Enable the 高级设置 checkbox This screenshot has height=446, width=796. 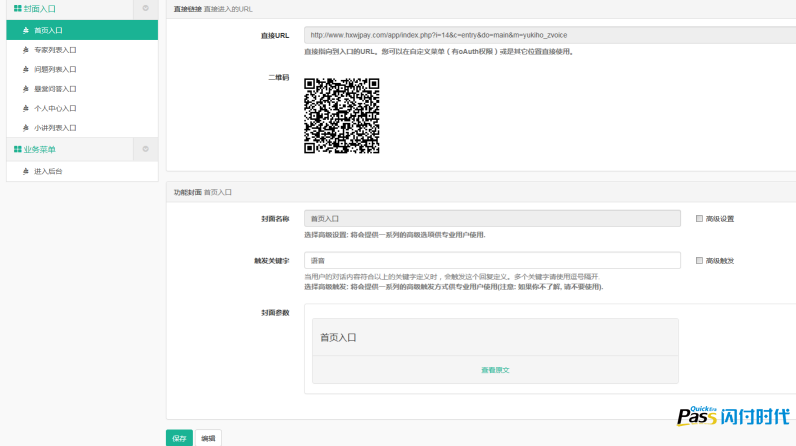click(700, 219)
